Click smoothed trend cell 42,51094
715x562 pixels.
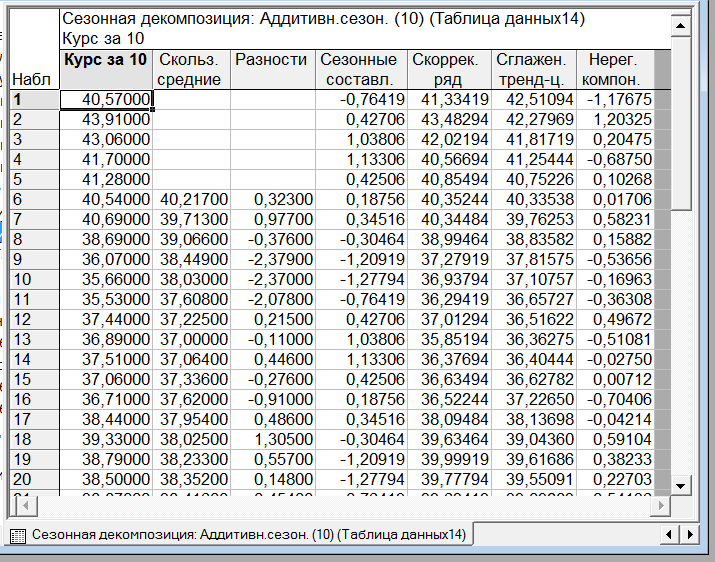[x=534, y=99]
